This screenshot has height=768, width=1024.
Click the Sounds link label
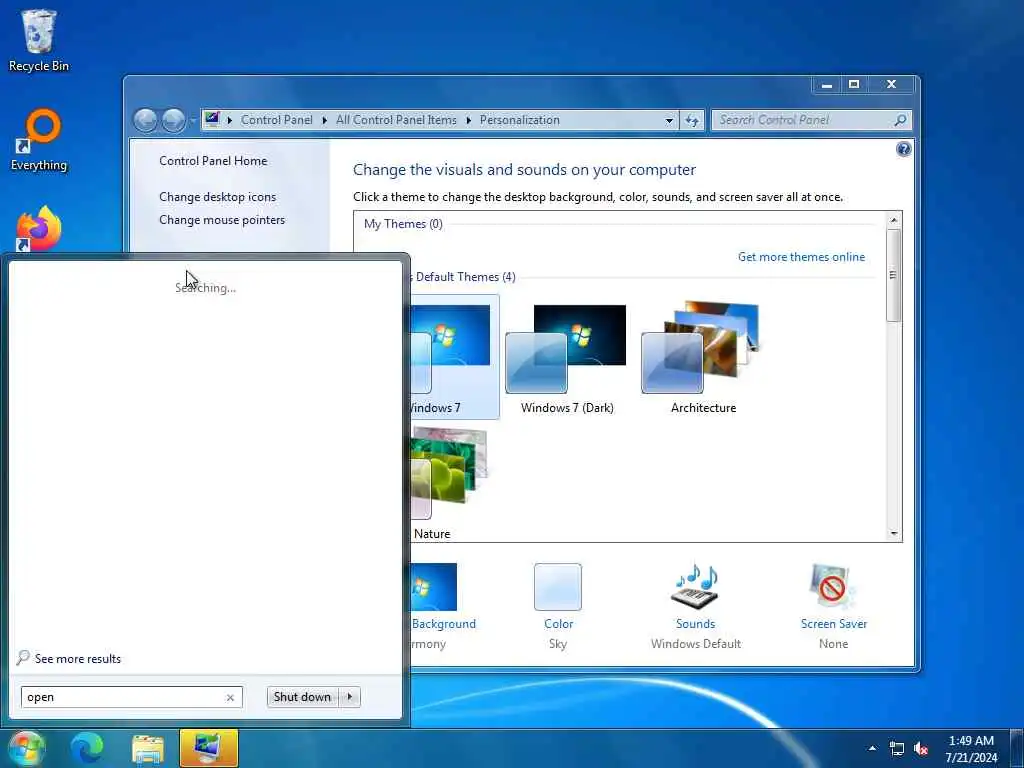[x=696, y=624]
